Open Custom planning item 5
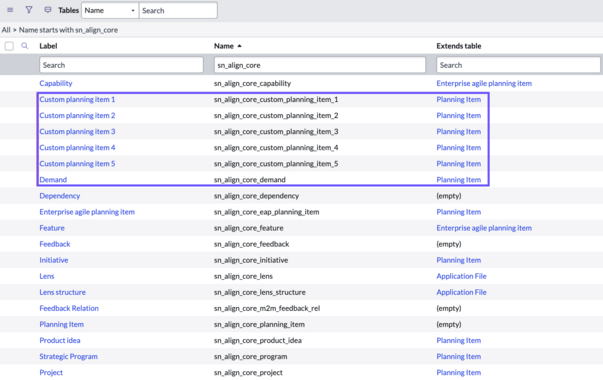The image size is (603, 380). click(x=77, y=164)
